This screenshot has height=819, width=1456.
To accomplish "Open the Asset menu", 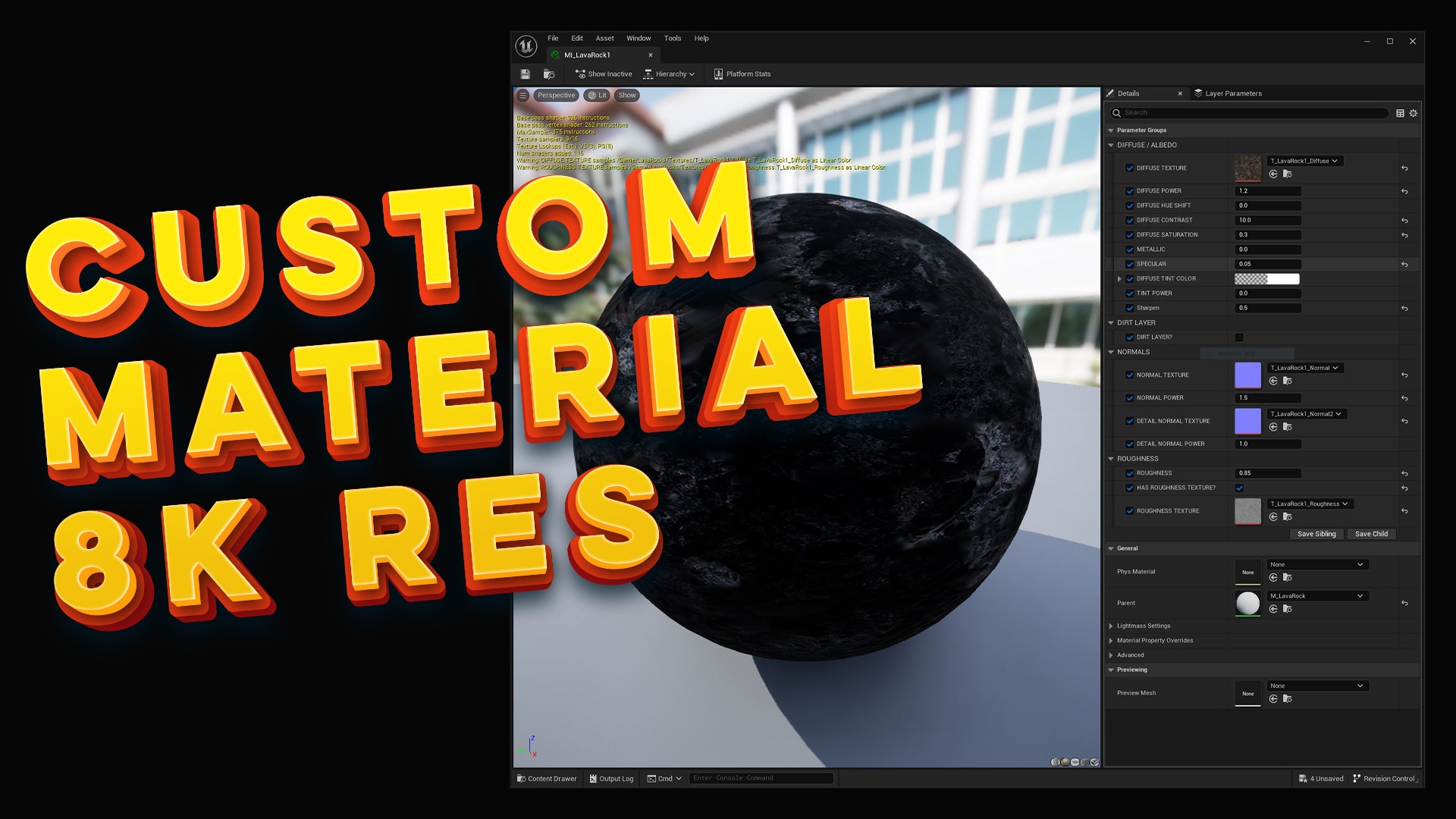I will point(604,38).
